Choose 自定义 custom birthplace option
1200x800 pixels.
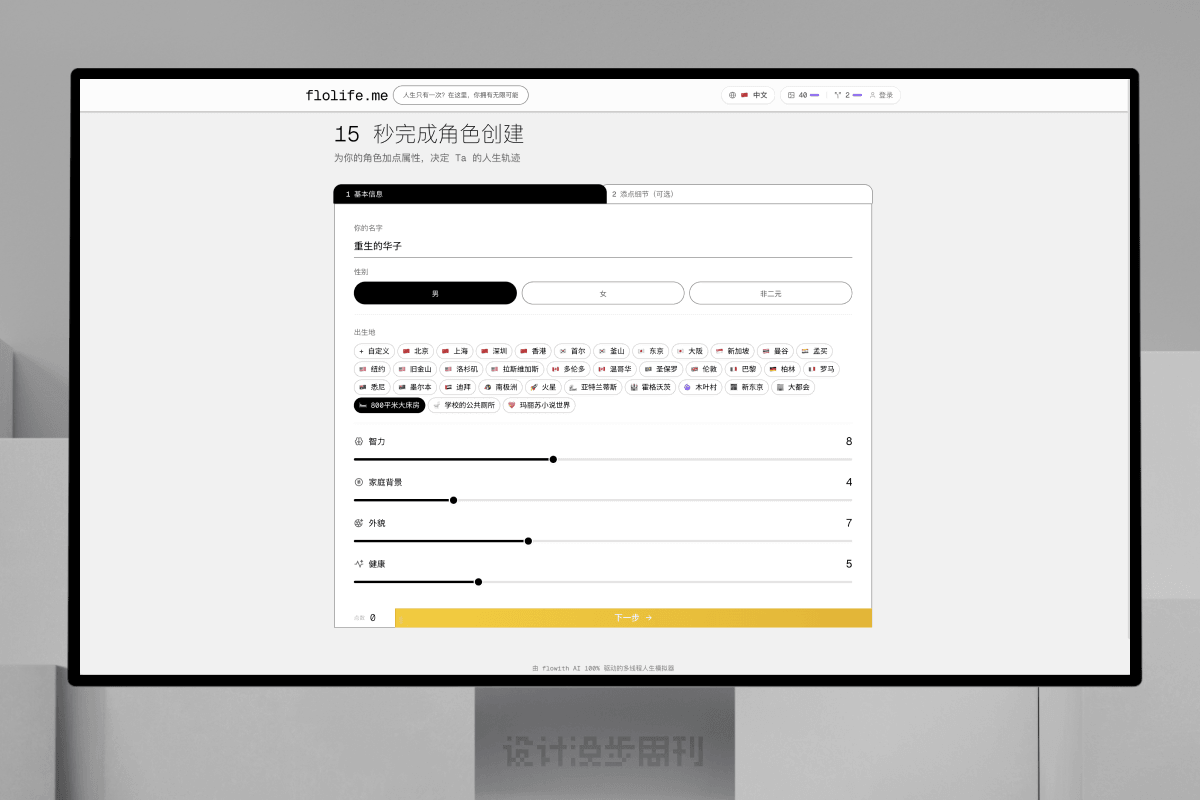[x=374, y=351]
